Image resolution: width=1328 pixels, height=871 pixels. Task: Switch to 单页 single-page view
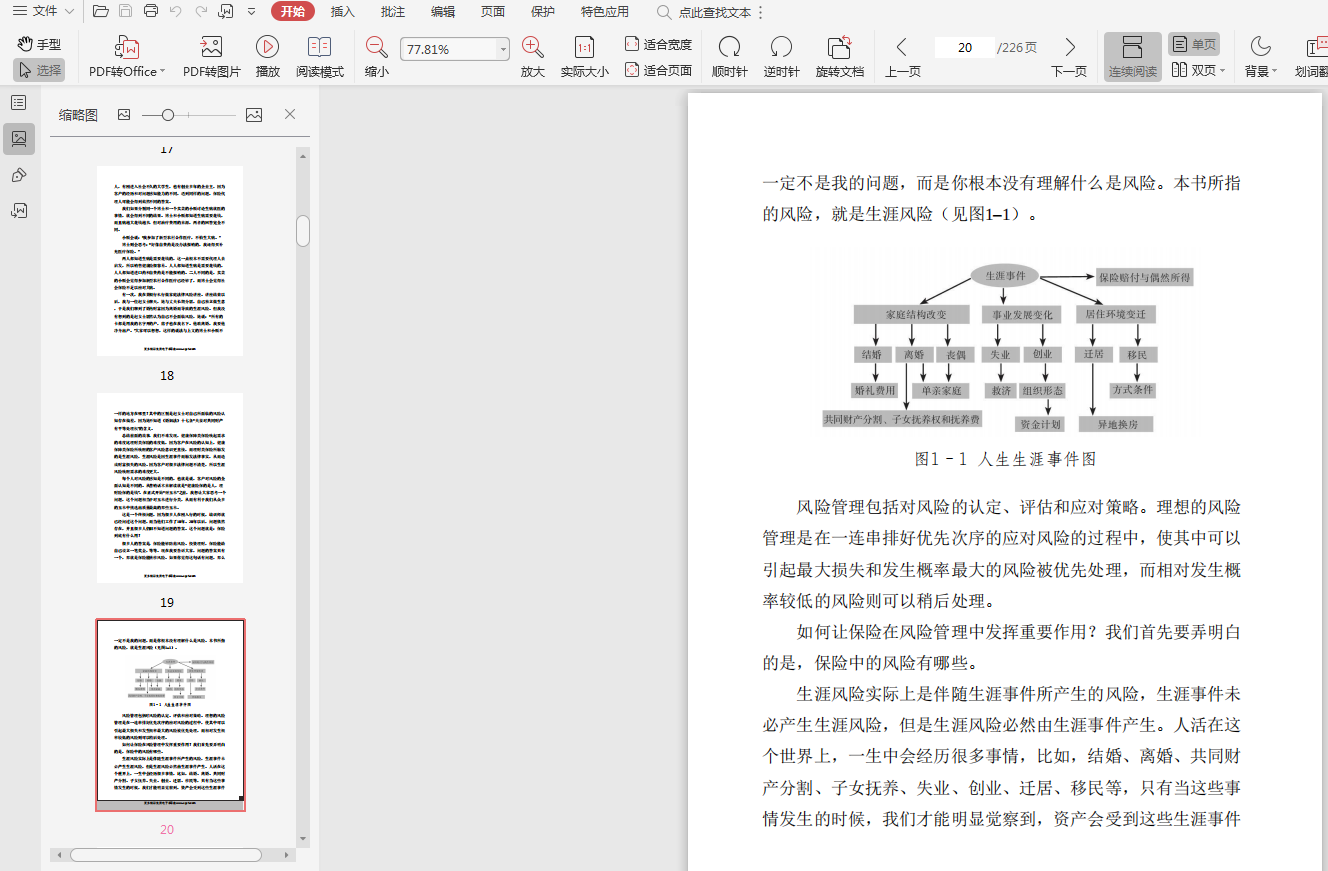point(1194,44)
